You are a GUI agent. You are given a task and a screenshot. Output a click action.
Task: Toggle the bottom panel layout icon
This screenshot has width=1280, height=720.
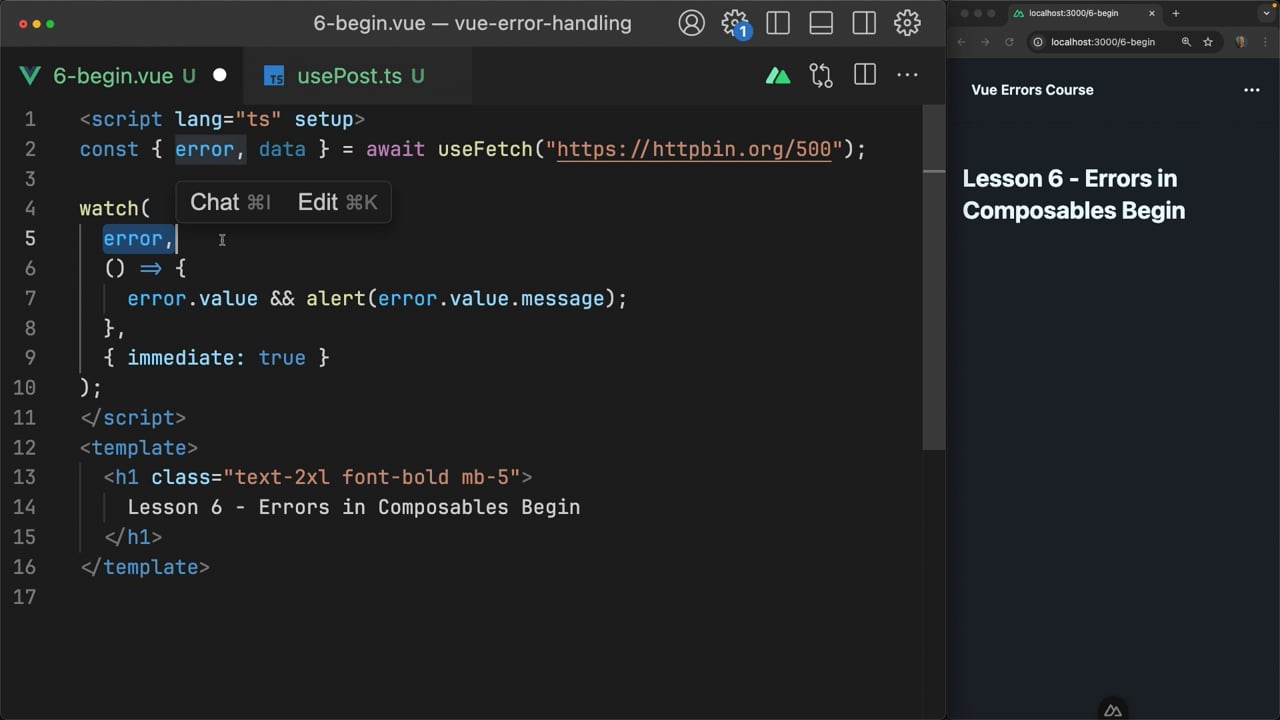[x=821, y=23]
